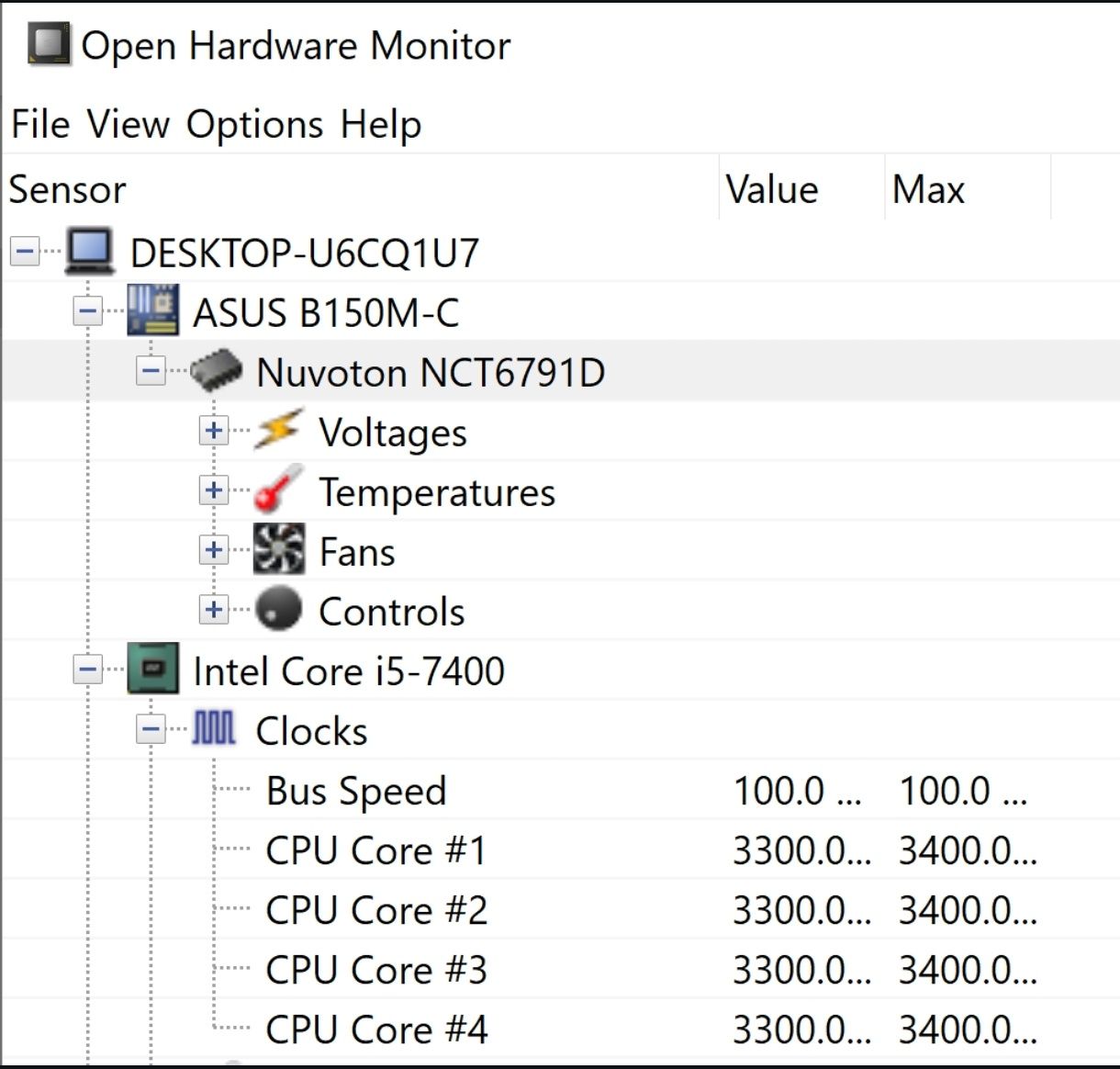Click the DESKTOP-U6CQ1U7 computer icon
Viewport: 1120px width, 1069px height.
click(x=90, y=251)
